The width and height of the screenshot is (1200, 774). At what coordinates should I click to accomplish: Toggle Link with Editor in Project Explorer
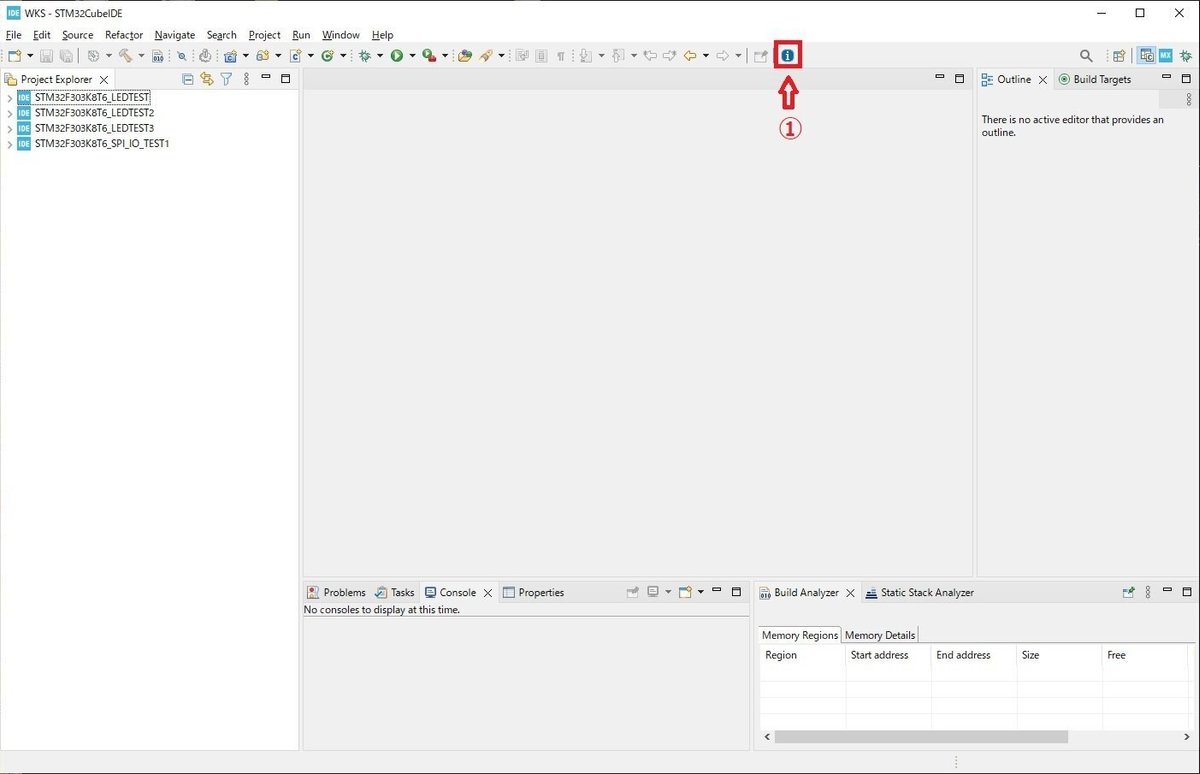click(x=207, y=79)
